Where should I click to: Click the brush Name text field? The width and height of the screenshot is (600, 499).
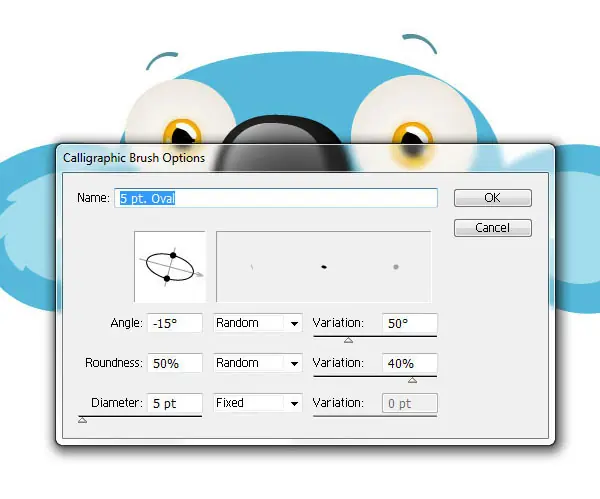click(276, 198)
